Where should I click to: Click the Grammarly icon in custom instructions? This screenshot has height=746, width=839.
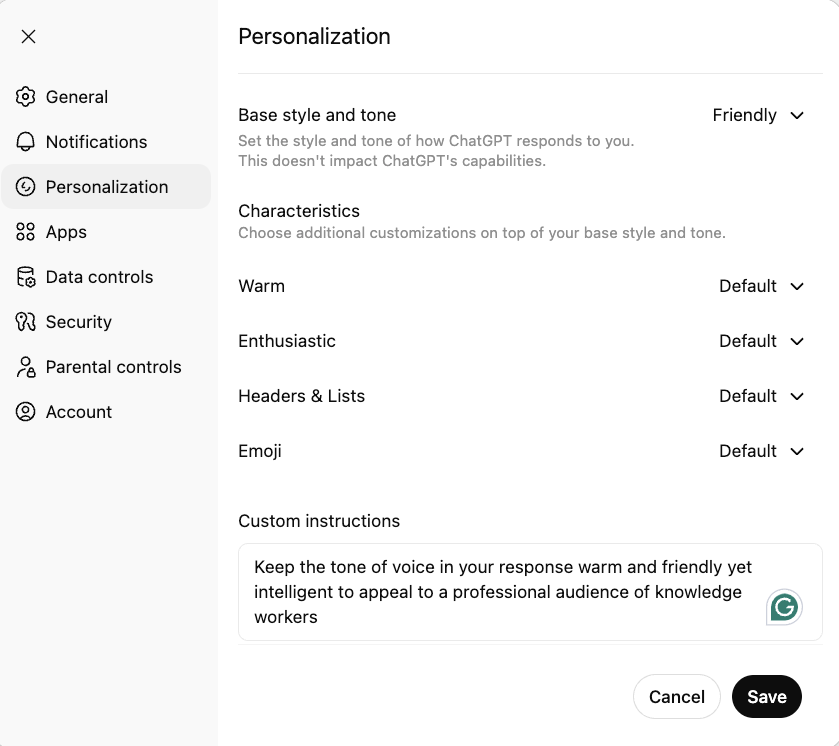pos(785,606)
